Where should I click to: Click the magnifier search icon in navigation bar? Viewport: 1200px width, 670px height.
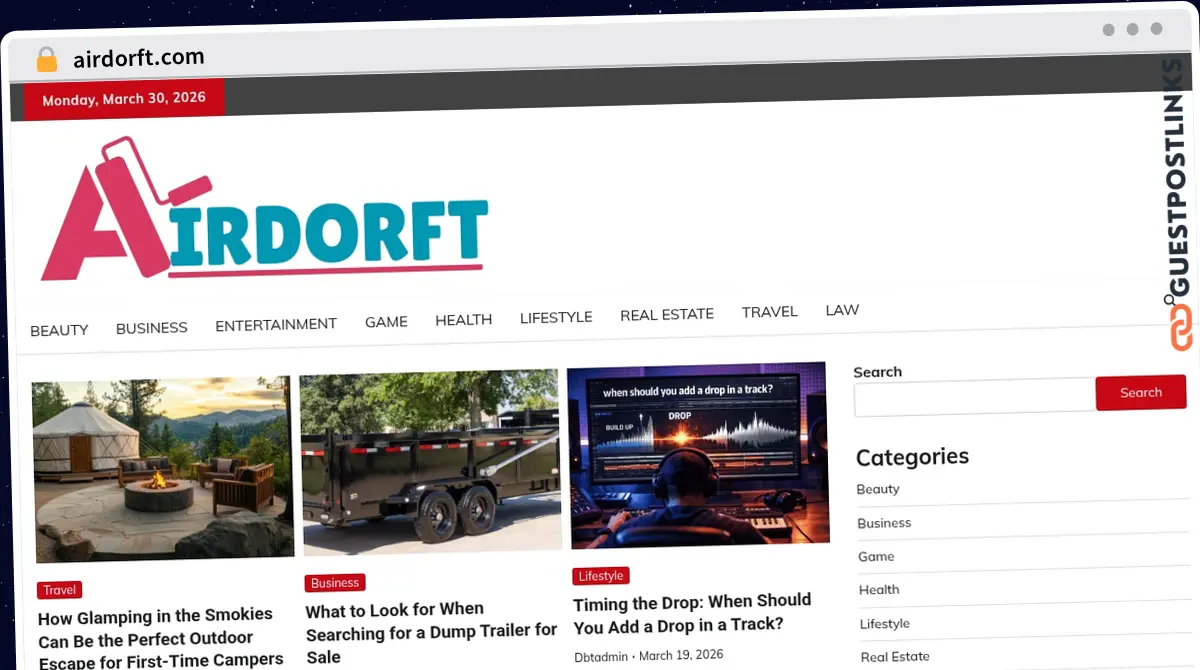pos(1169,300)
